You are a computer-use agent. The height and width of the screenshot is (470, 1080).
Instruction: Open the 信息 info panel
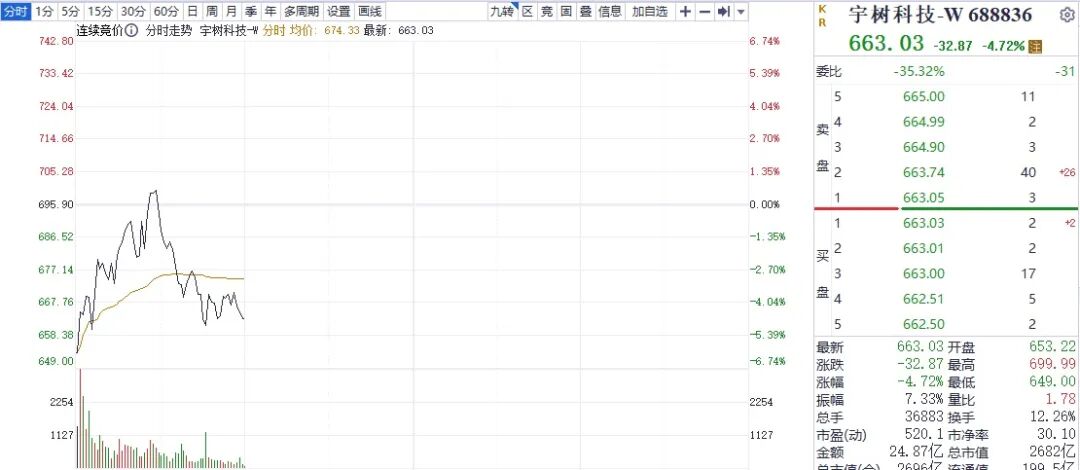click(x=610, y=11)
